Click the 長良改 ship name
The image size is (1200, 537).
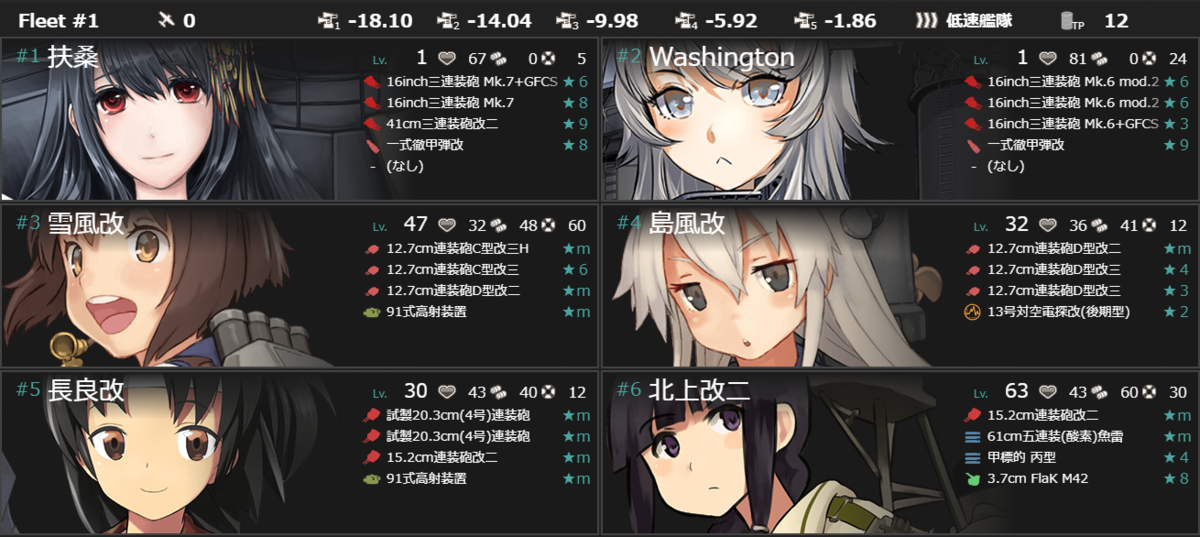pyautogui.click(x=86, y=389)
